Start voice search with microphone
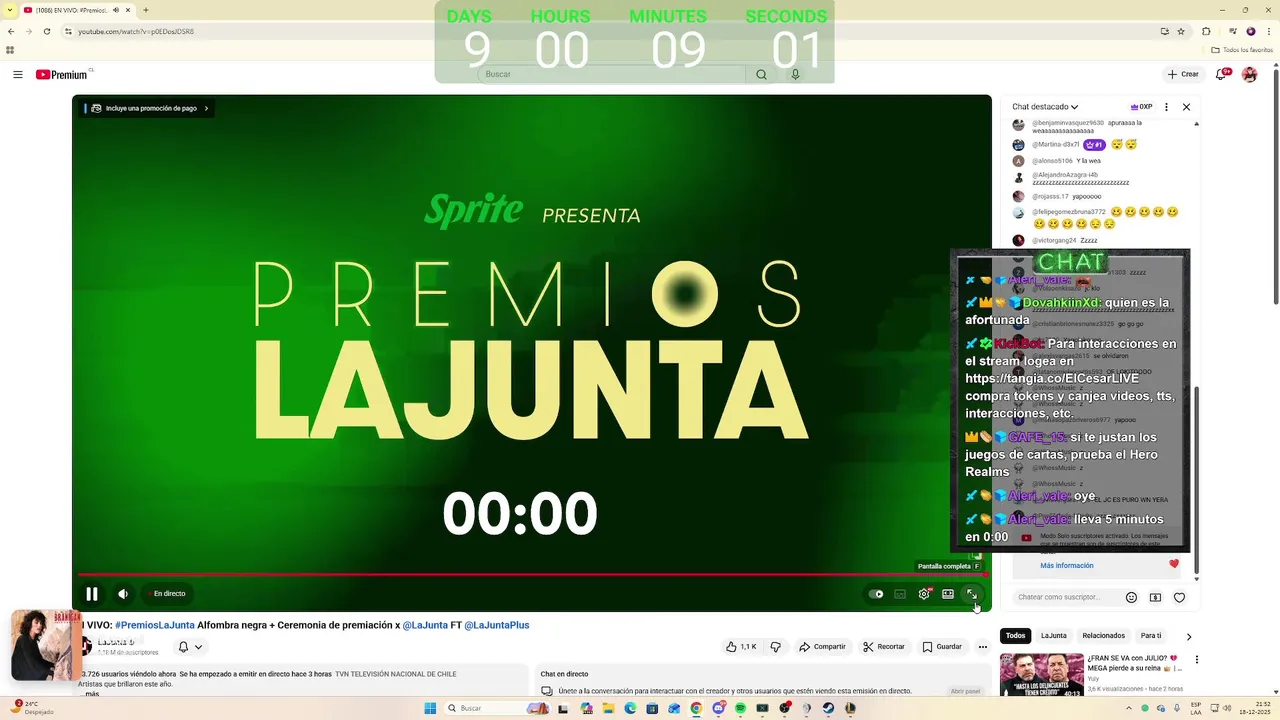 pos(796,74)
